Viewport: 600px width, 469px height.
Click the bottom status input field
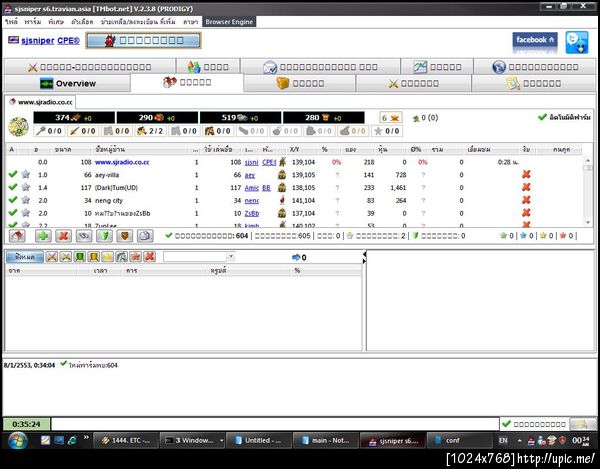pyautogui.click(x=275, y=424)
